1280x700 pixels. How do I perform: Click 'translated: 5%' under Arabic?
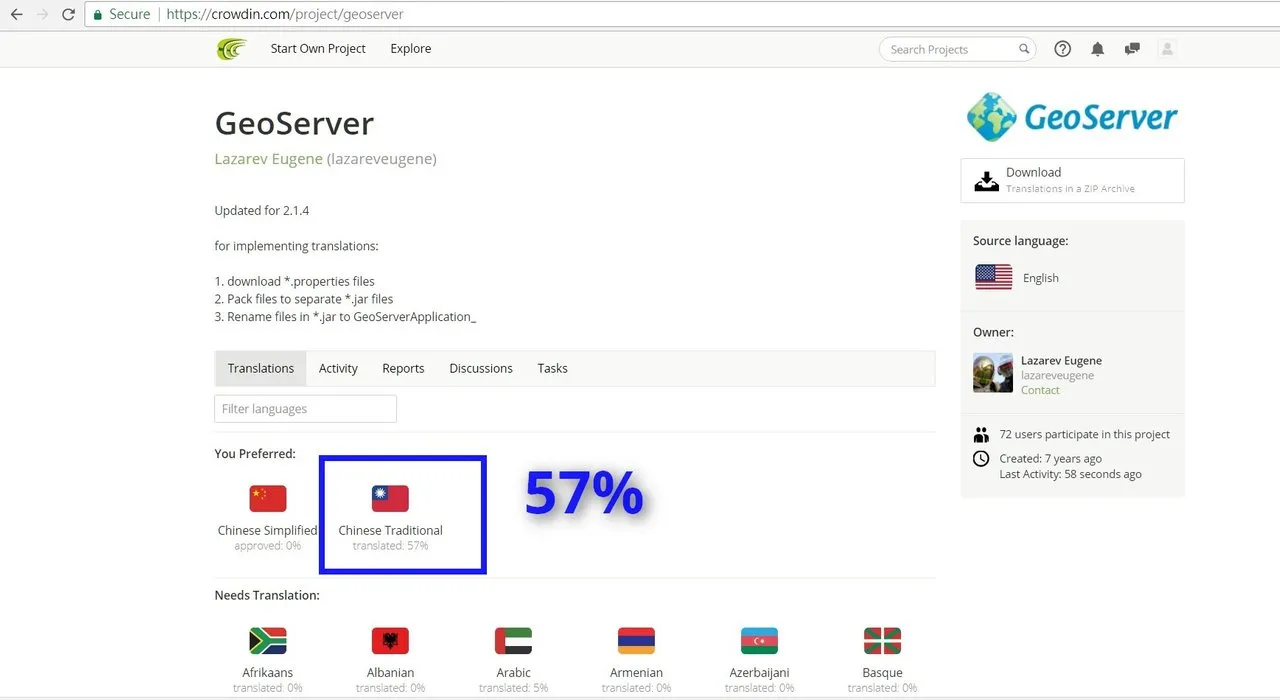tap(513, 688)
